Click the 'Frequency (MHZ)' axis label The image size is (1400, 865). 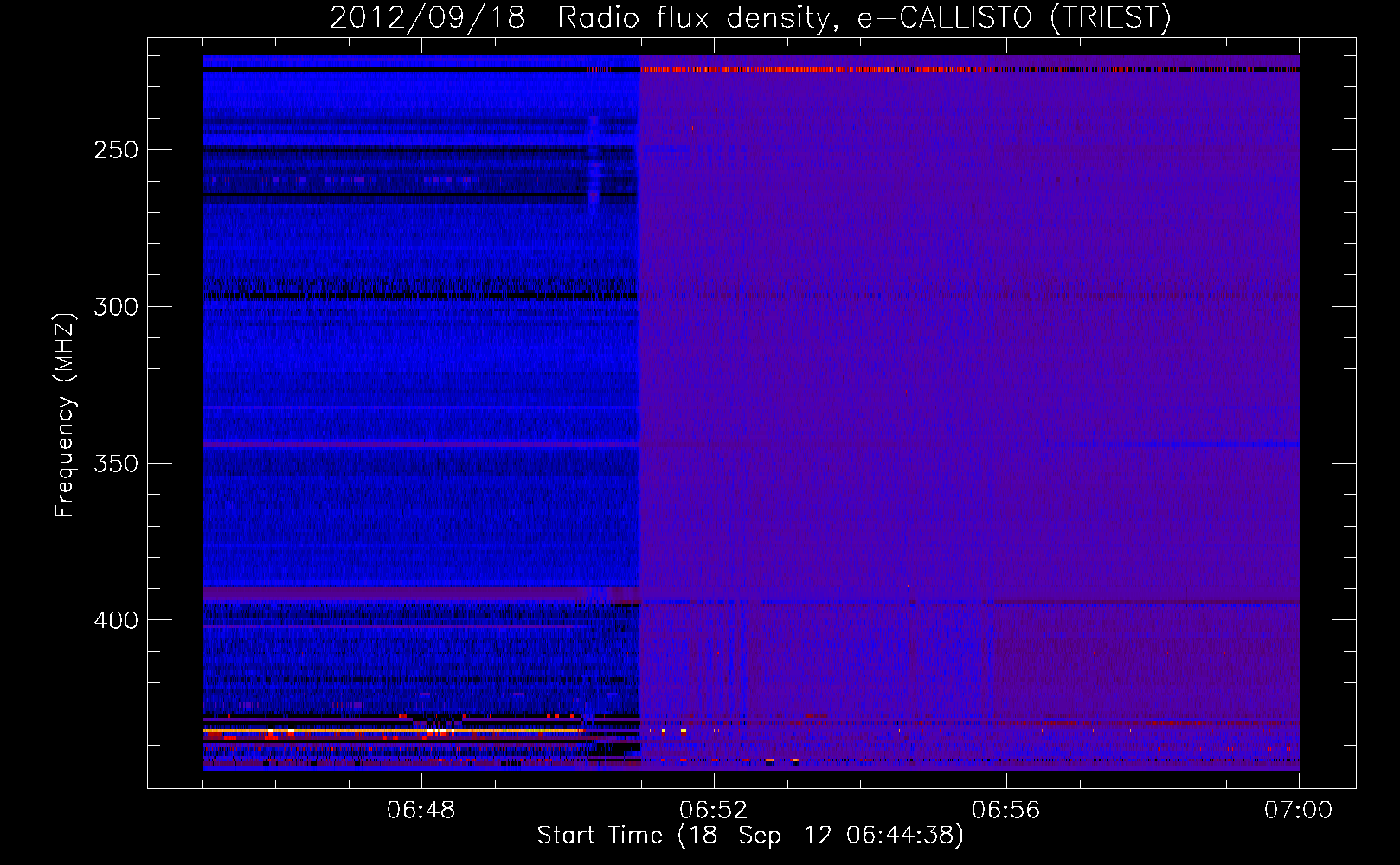coord(65,414)
